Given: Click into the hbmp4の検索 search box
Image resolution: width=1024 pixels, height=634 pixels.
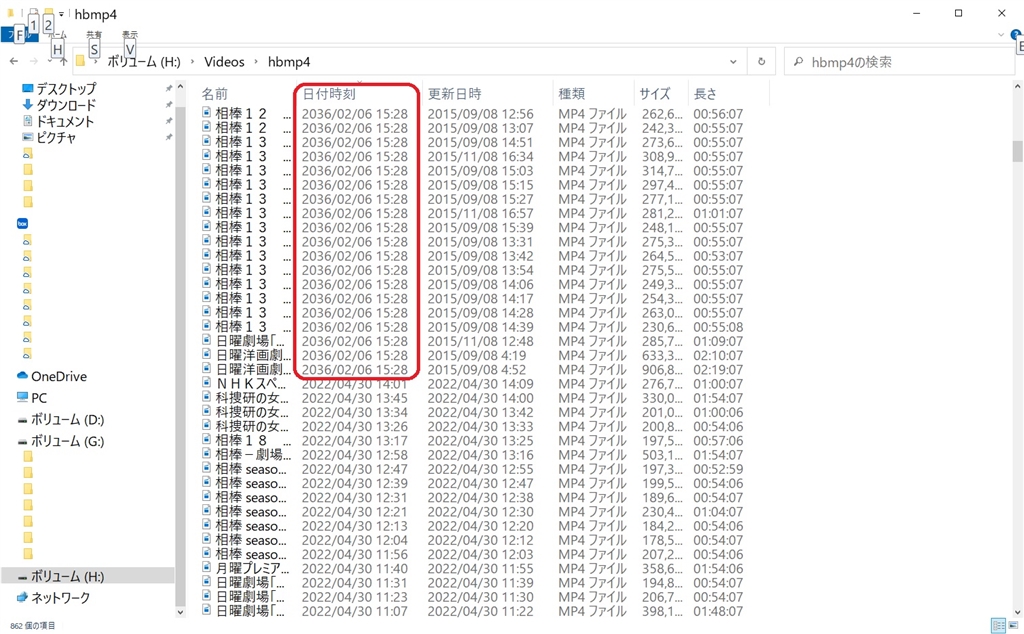Looking at the screenshot, I should pos(901,61).
